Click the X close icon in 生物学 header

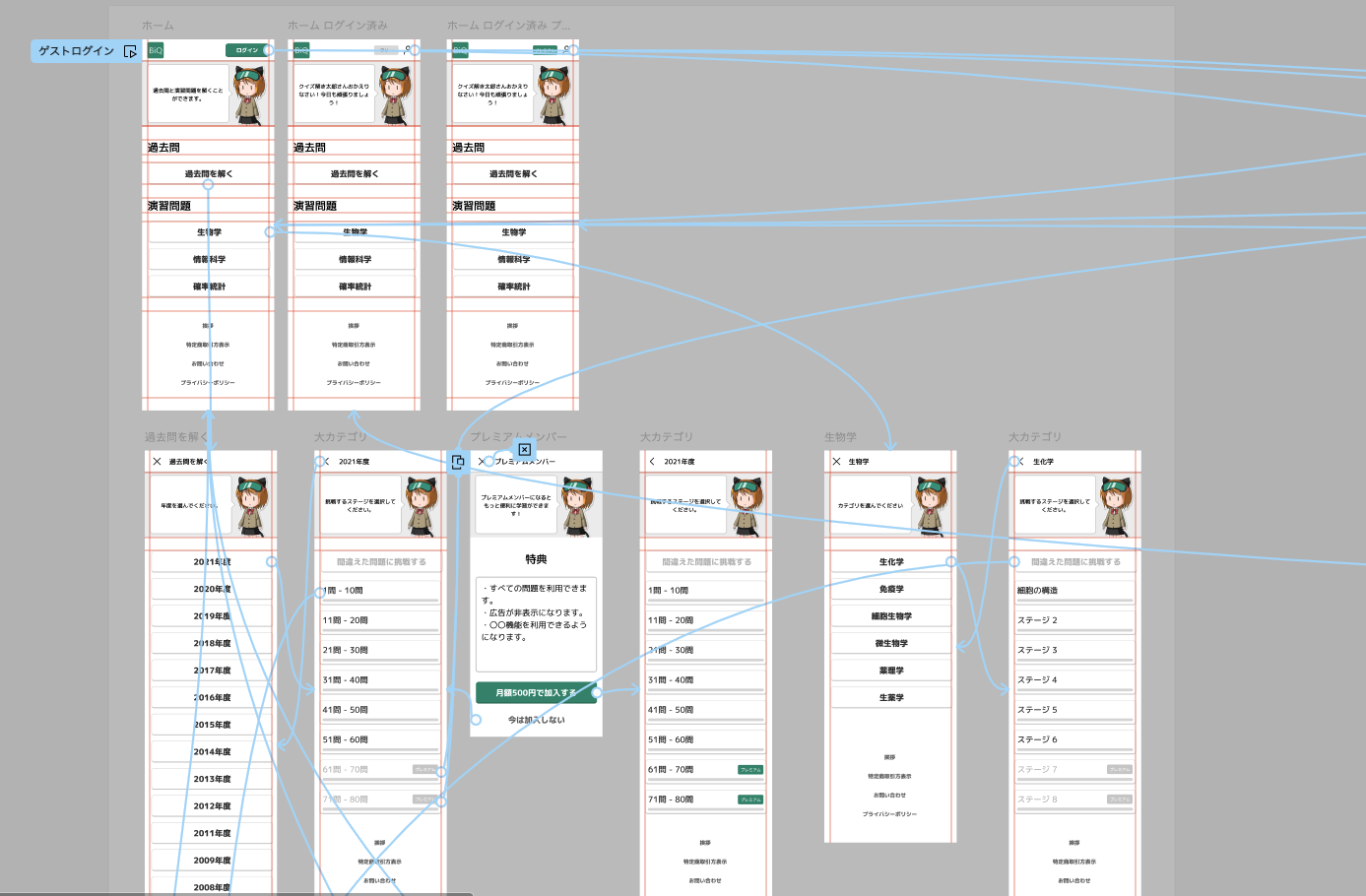pos(836,461)
